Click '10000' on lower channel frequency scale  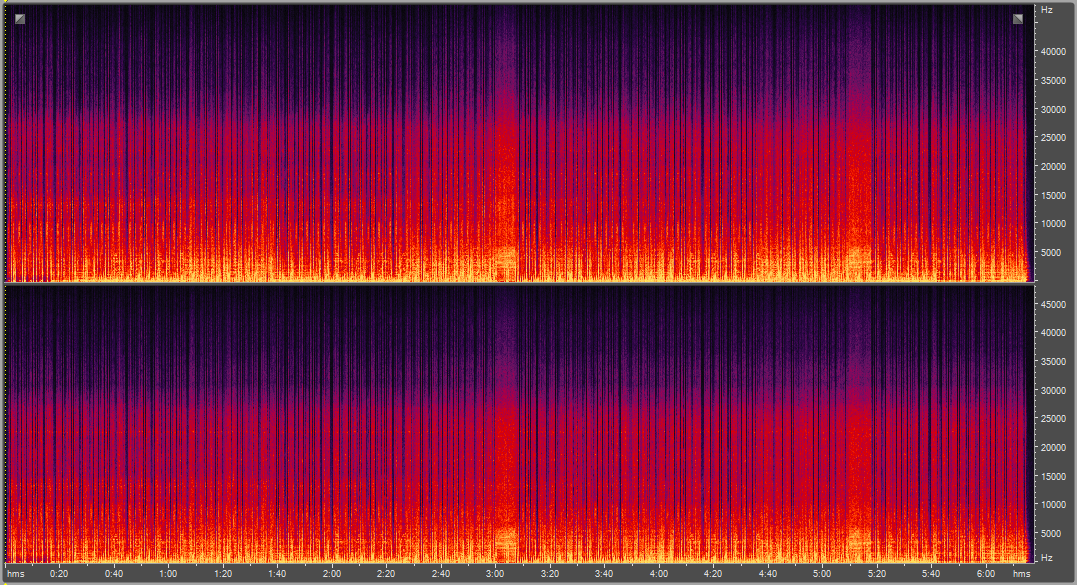click(x=1053, y=504)
